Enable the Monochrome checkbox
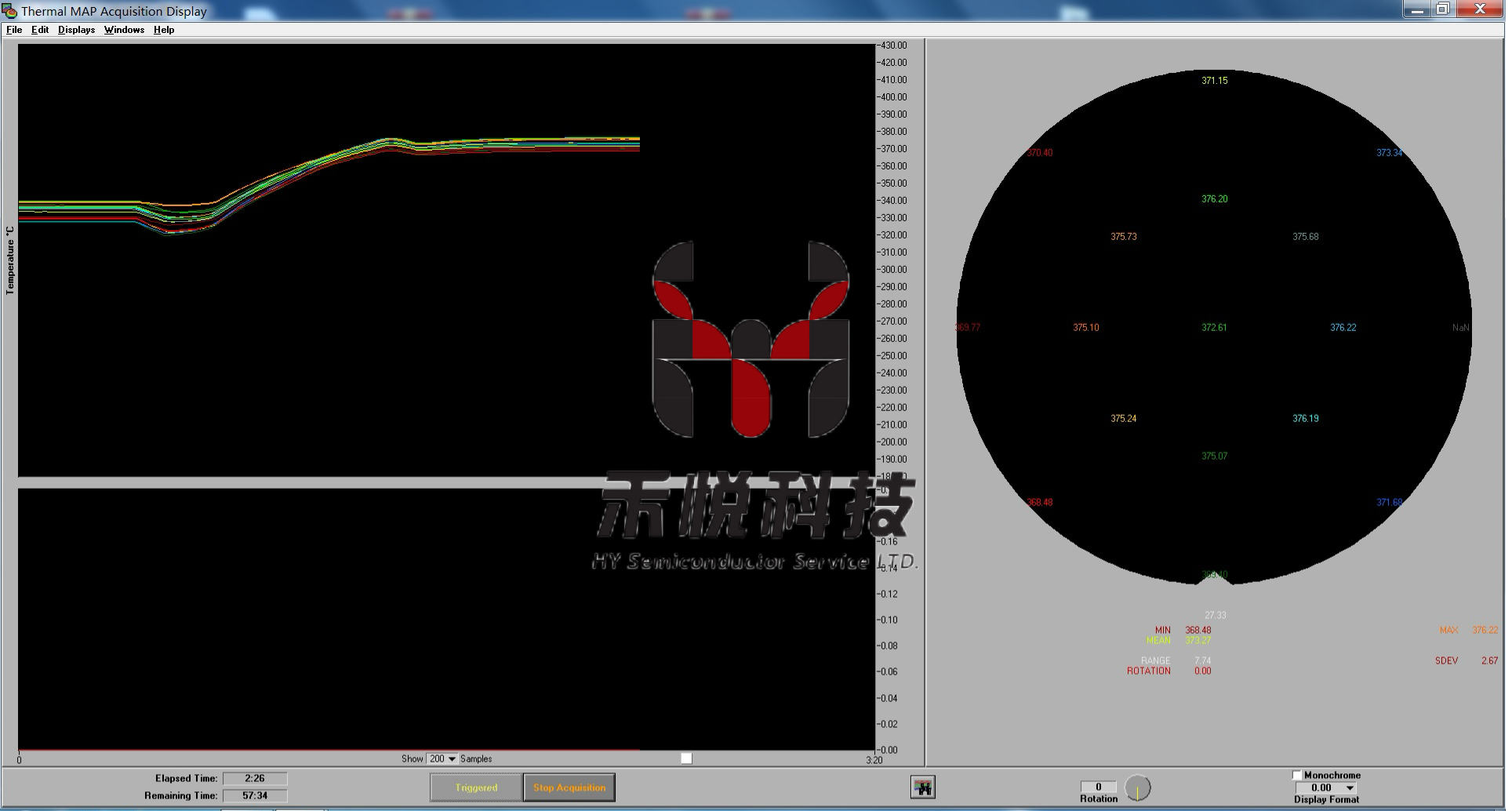1512x811 pixels. click(1297, 775)
